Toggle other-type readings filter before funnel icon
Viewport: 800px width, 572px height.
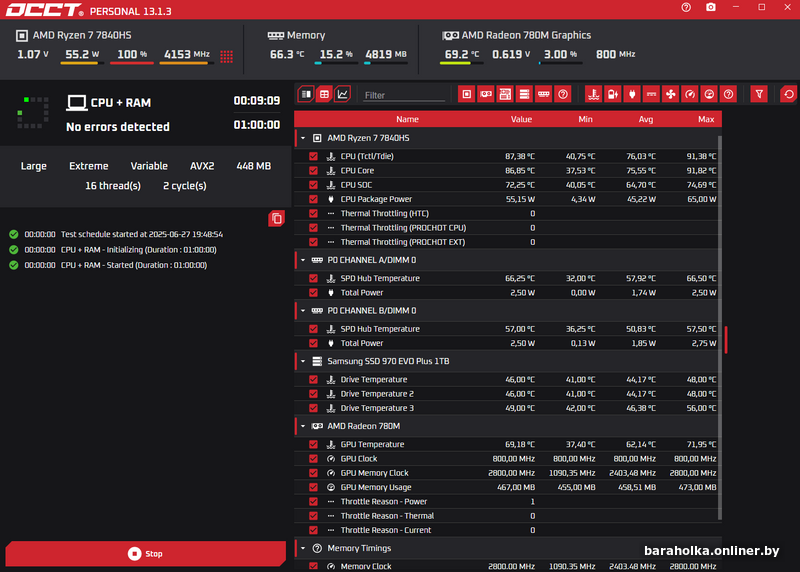729,94
